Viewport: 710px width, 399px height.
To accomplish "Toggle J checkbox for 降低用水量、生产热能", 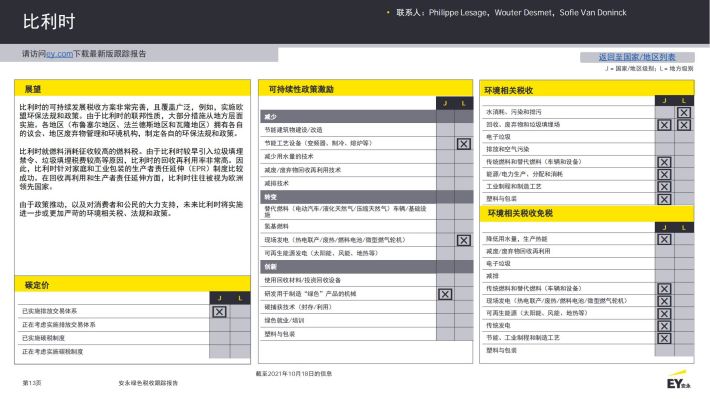I will pyautogui.click(x=664, y=239).
